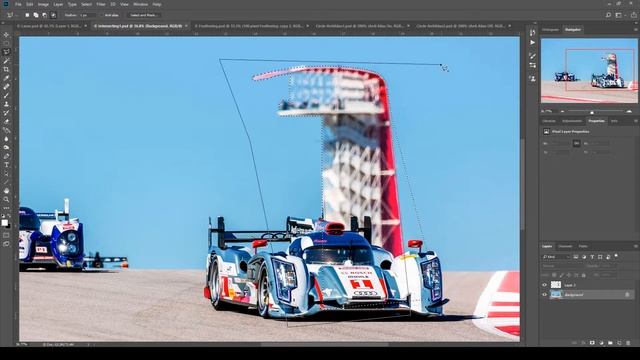Select the Pen tool

point(6,156)
